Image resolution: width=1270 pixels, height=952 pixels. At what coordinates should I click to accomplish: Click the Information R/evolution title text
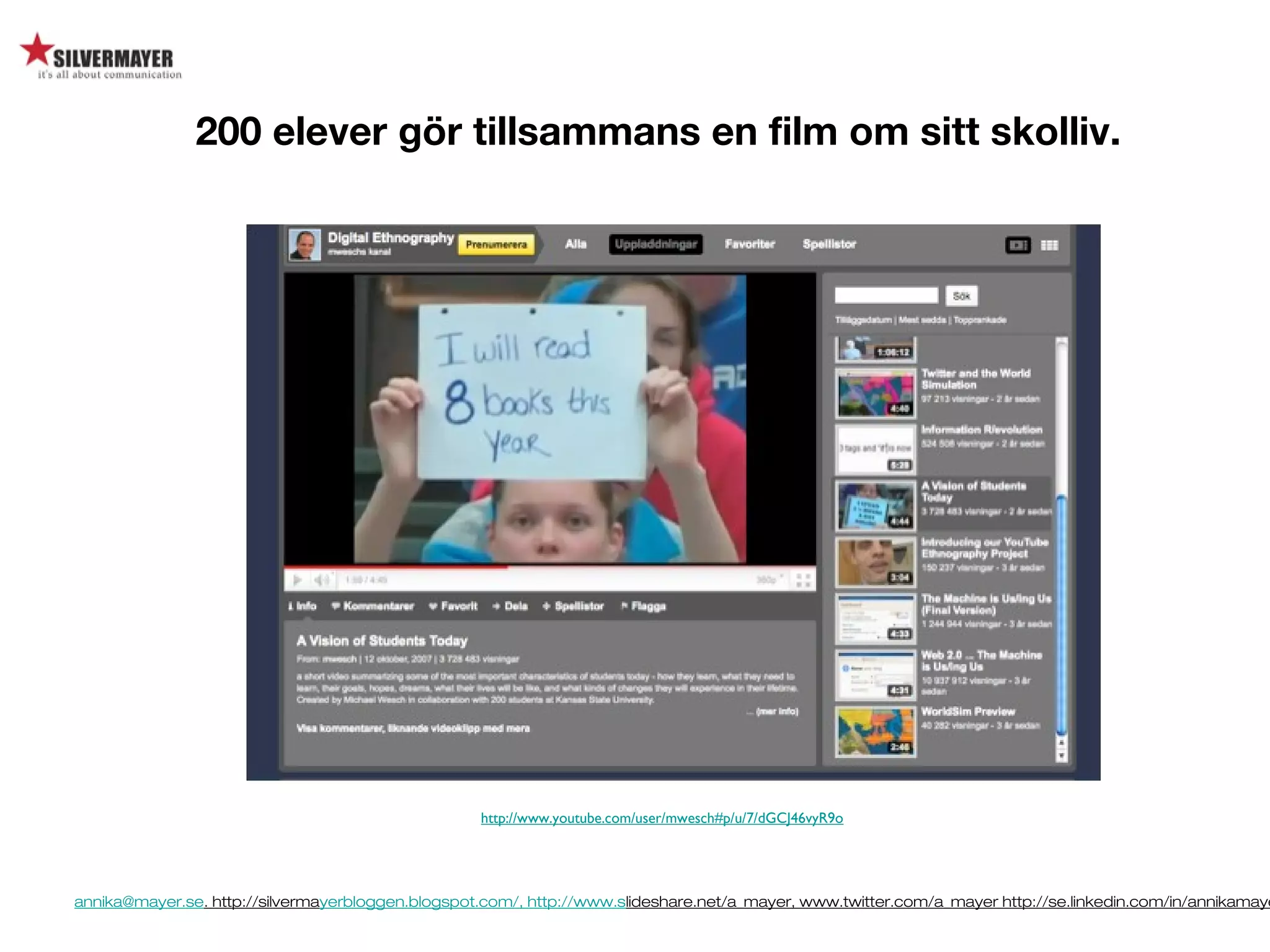coord(982,430)
